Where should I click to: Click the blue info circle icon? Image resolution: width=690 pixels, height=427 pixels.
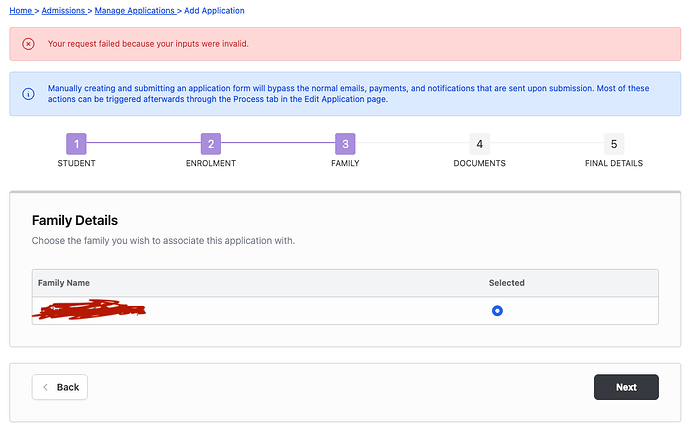point(28,94)
